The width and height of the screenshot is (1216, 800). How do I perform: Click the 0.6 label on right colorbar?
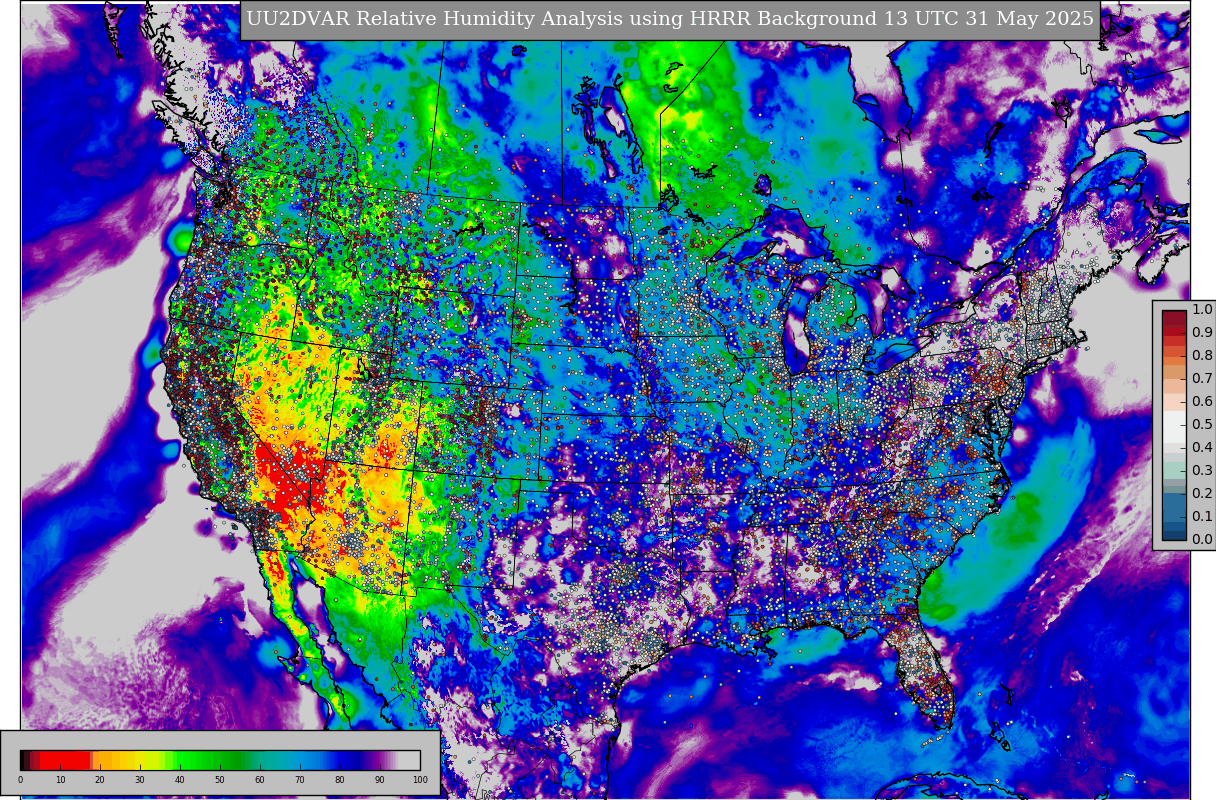[x=1202, y=401]
